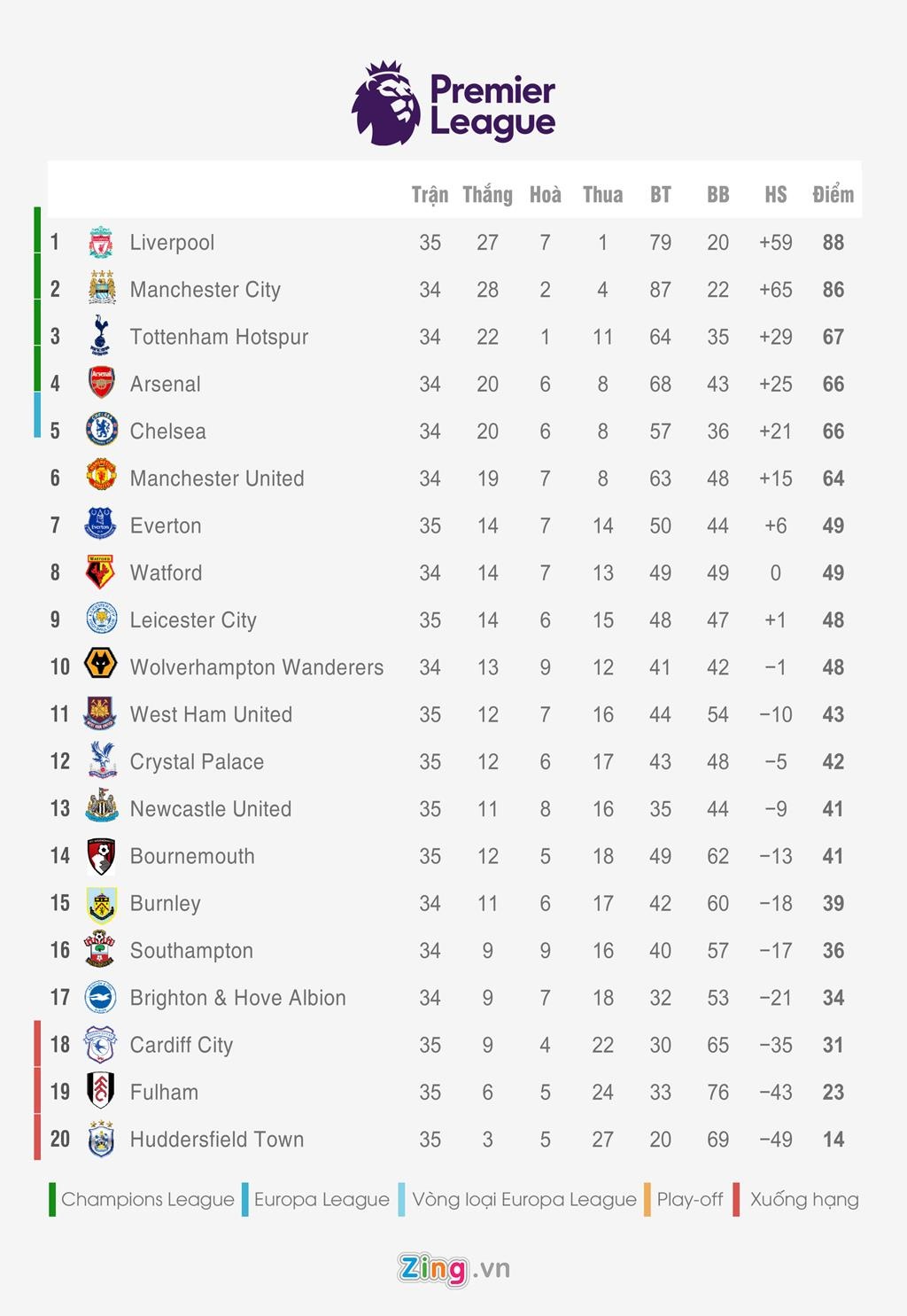This screenshot has height=1316, width=907.
Task: Click the Liverpool club crest
Action: coord(101,242)
